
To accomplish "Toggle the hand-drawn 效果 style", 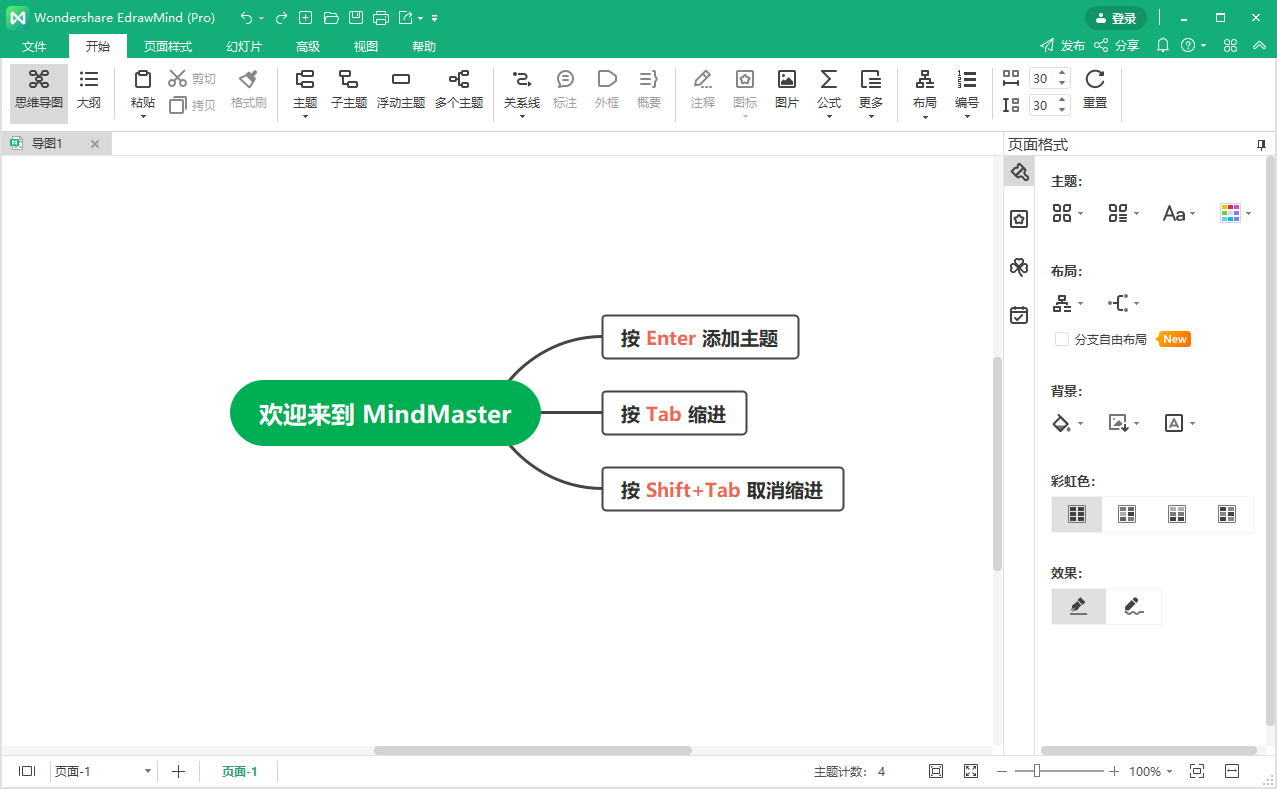I will click(x=1133, y=606).
